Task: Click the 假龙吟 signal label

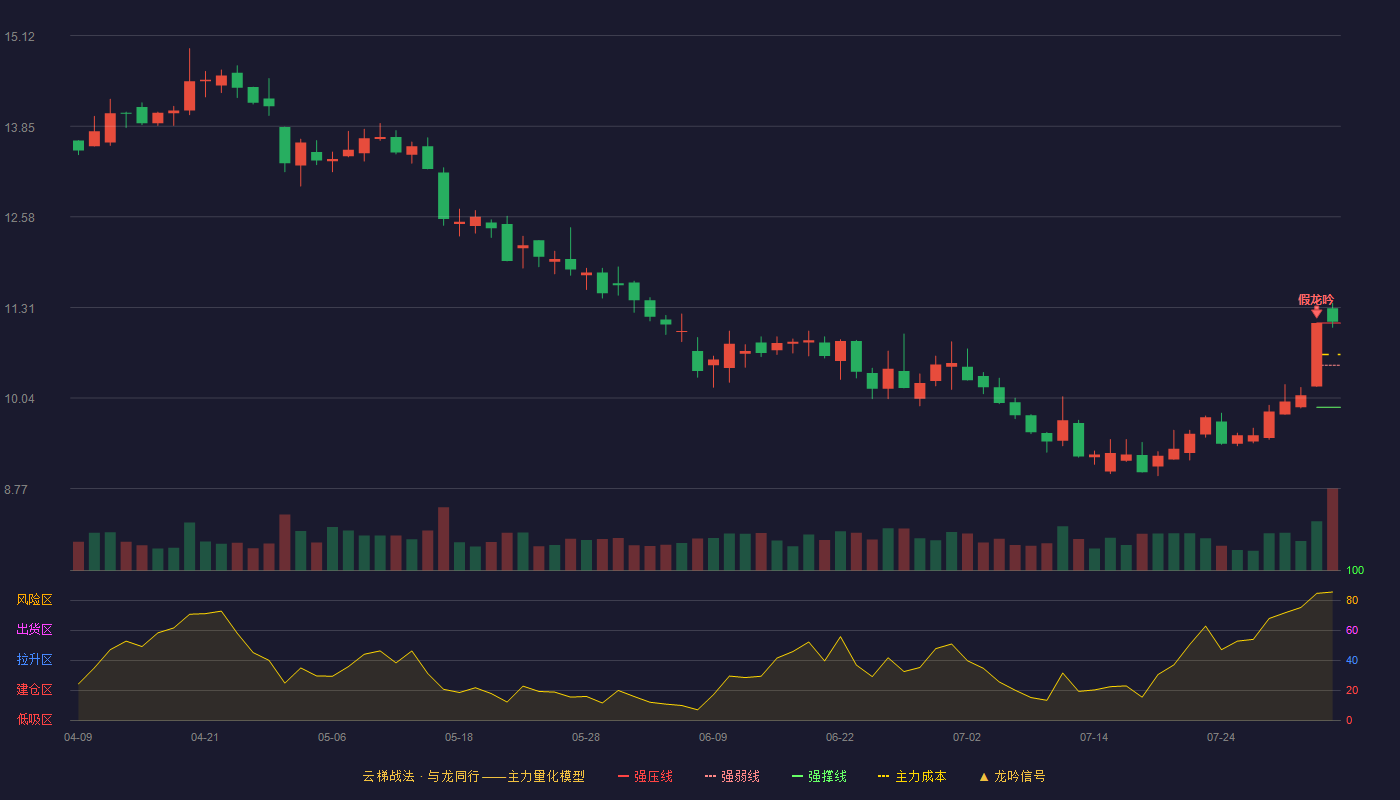Action: (1316, 299)
